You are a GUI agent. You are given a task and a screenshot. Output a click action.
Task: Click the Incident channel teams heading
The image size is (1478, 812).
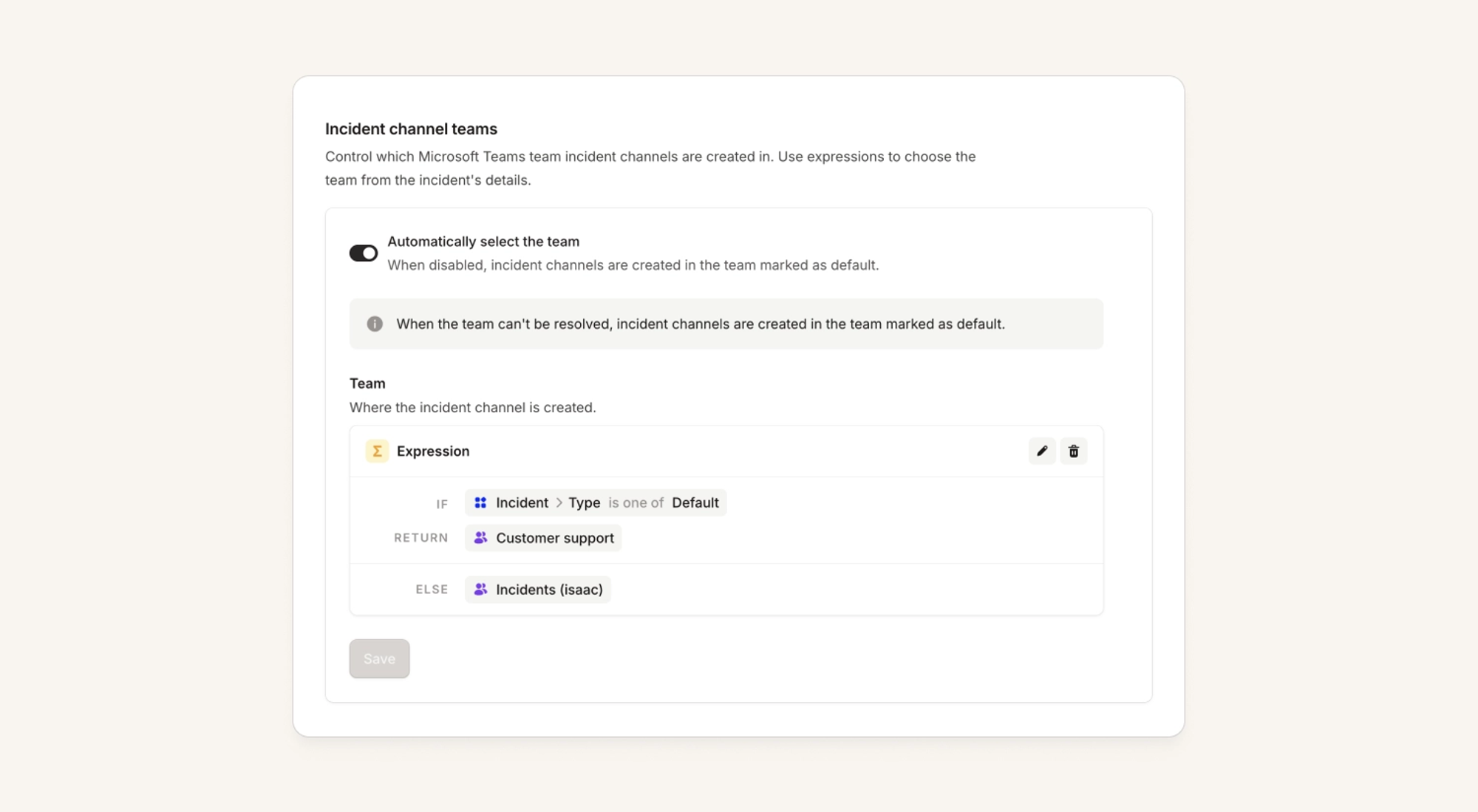(x=411, y=129)
